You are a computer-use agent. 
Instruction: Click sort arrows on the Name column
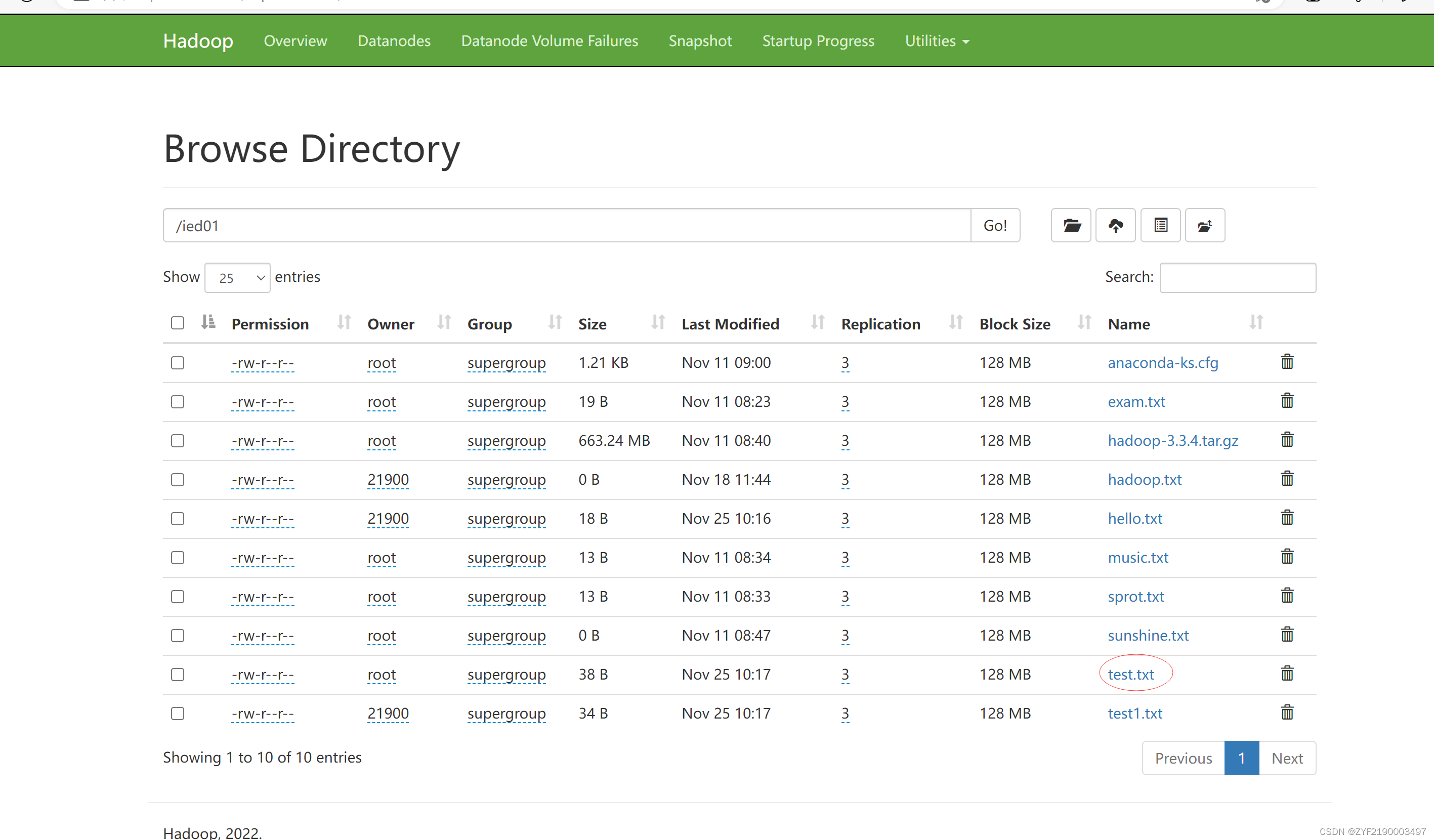(x=1256, y=323)
